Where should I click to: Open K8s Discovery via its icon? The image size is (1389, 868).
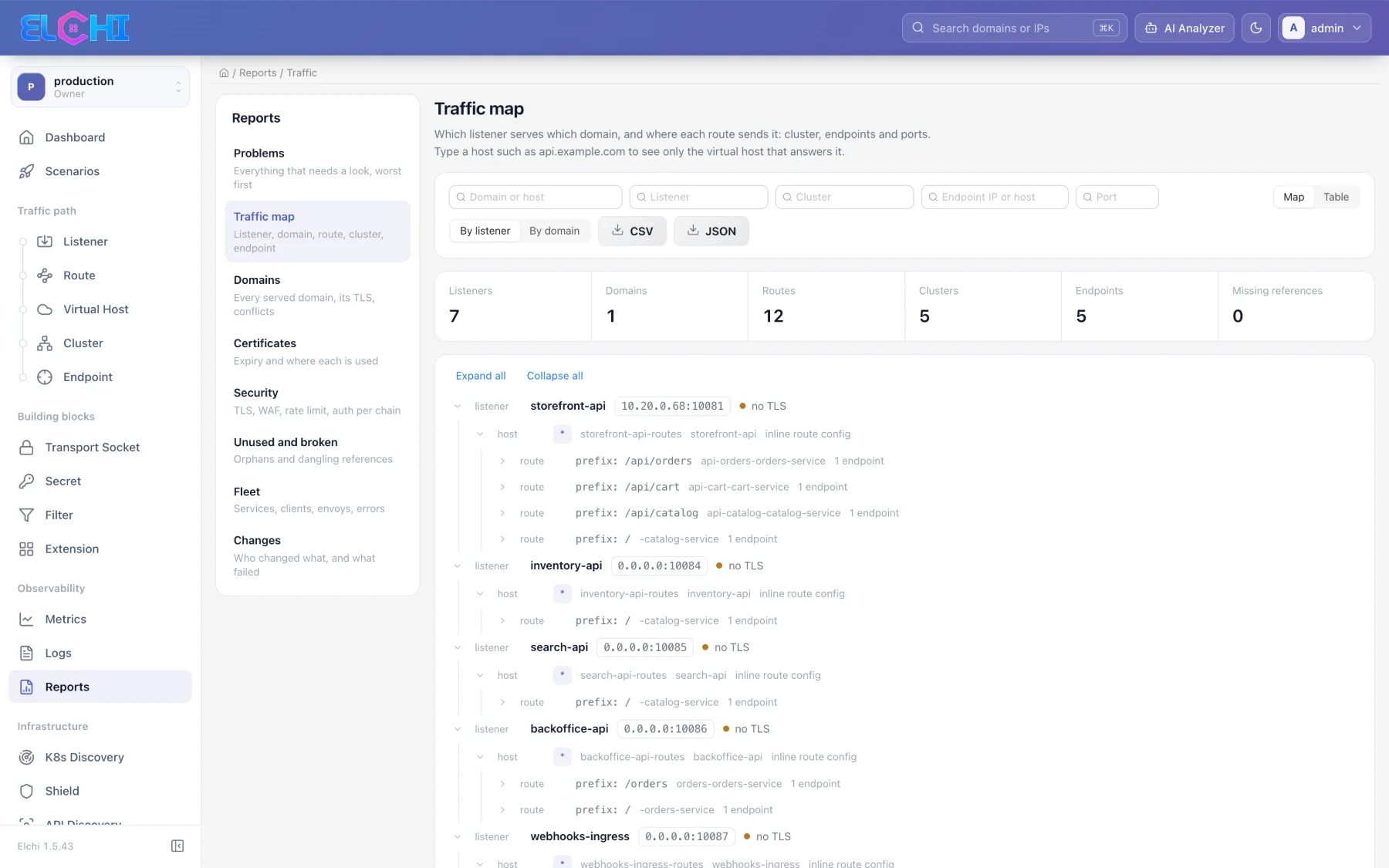click(26, 758)
